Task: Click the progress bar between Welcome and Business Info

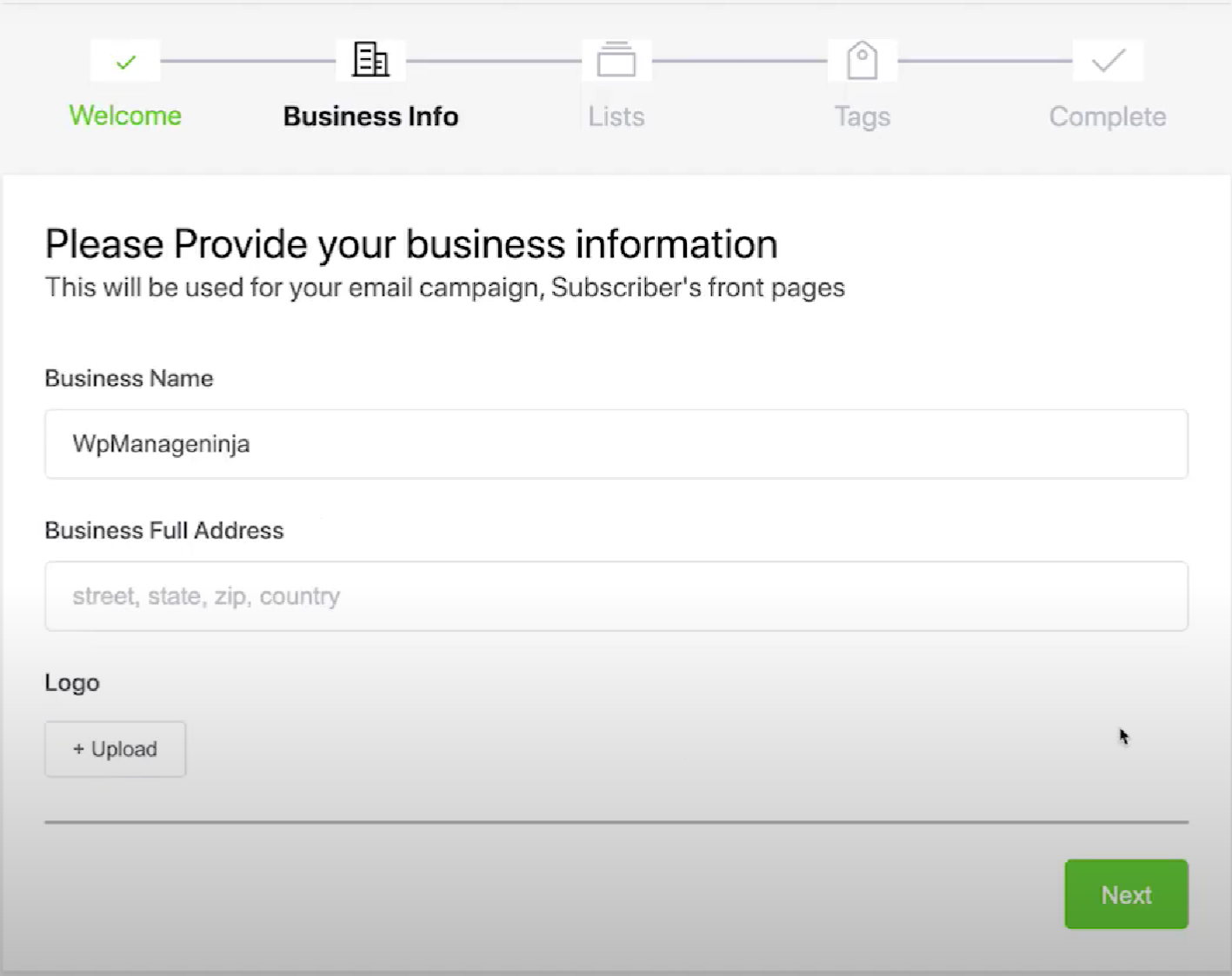Action: (248, 60)
